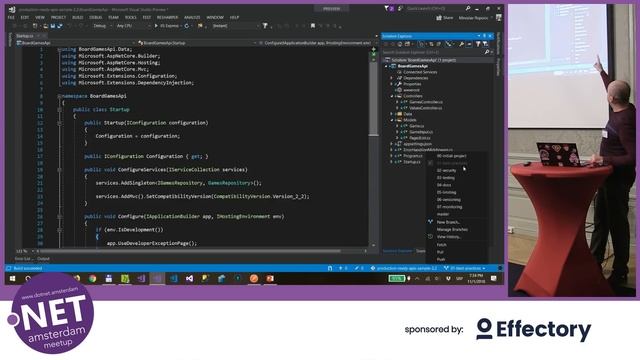Viewport: 640px width, 360px height.
Task: Select Startup.cs in Solution Explorer
Action: 411,162
